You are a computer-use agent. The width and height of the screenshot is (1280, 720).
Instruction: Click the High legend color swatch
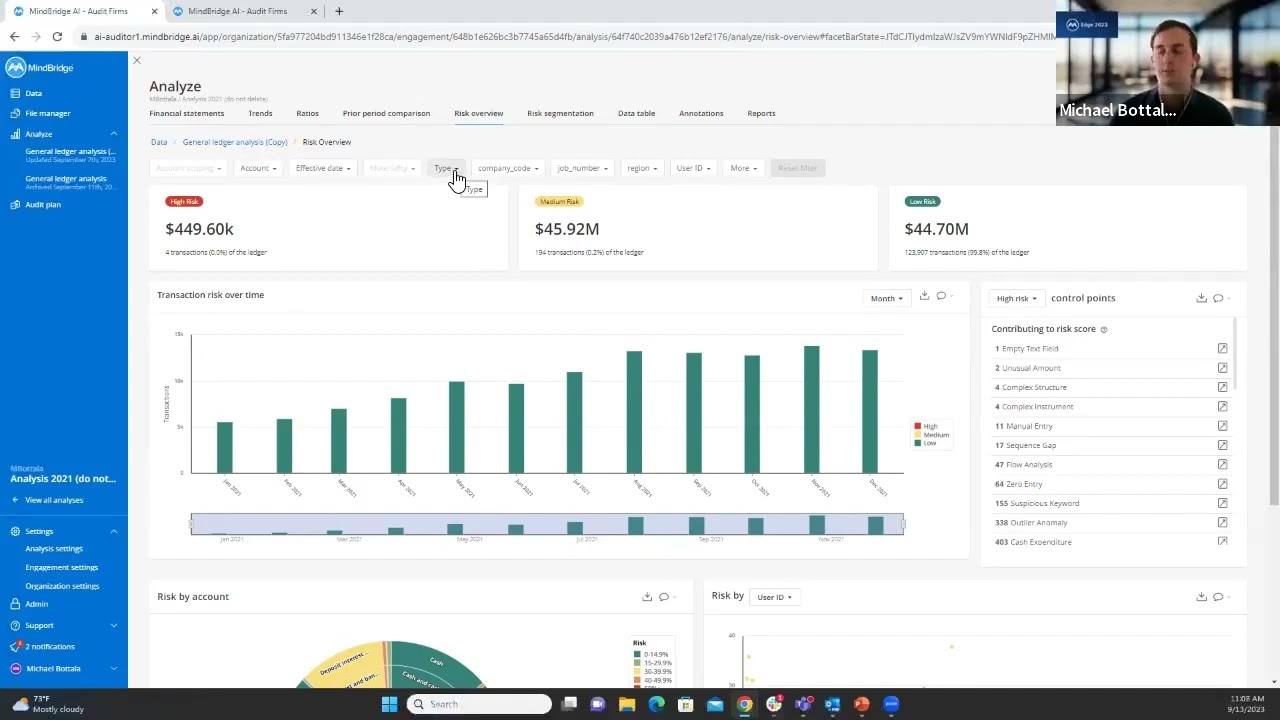point(917,426)
